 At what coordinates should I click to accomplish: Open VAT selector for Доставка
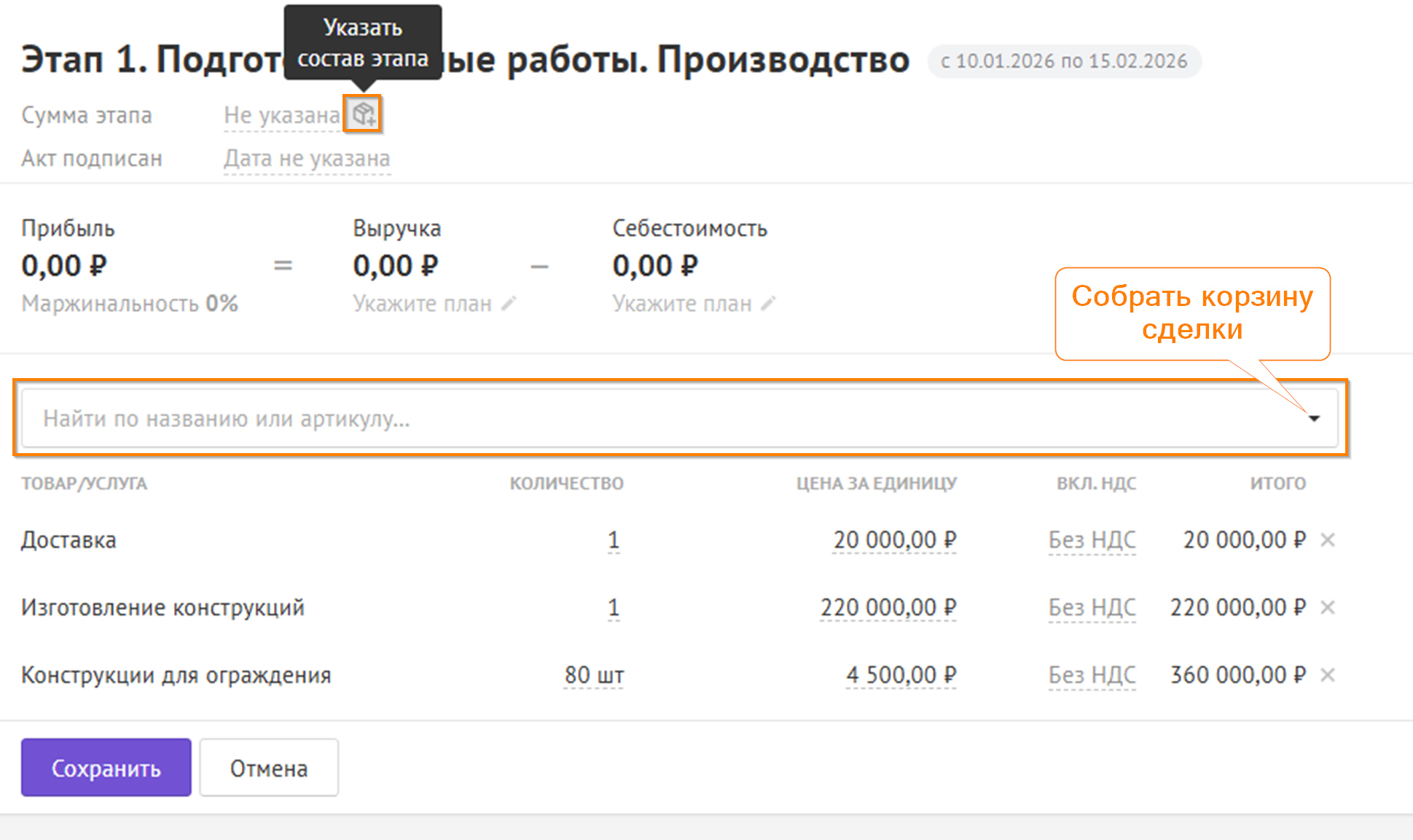pyautogui.click(x=1092, y=540)
